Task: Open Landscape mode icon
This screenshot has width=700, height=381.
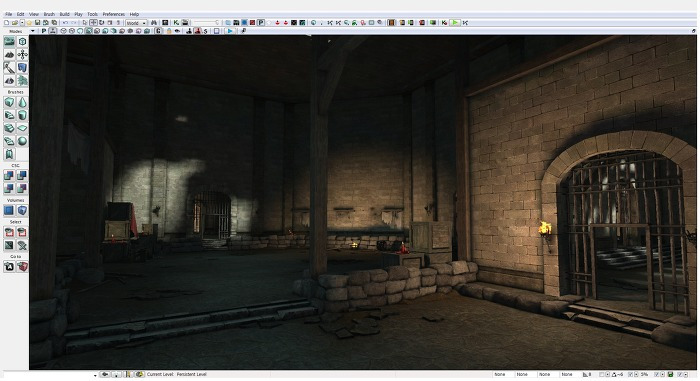Action: 9,80
